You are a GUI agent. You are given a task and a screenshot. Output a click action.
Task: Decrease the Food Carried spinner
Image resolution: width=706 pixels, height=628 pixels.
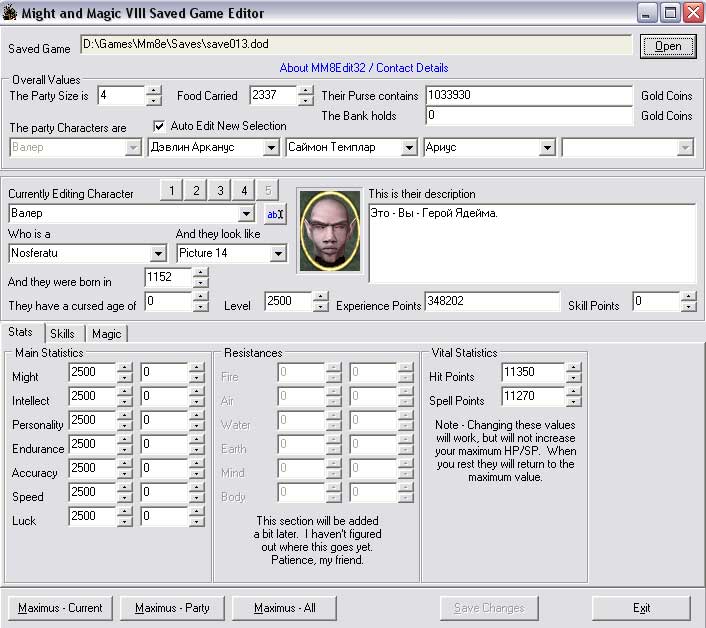pyautogui.click(x=305, y=101)
